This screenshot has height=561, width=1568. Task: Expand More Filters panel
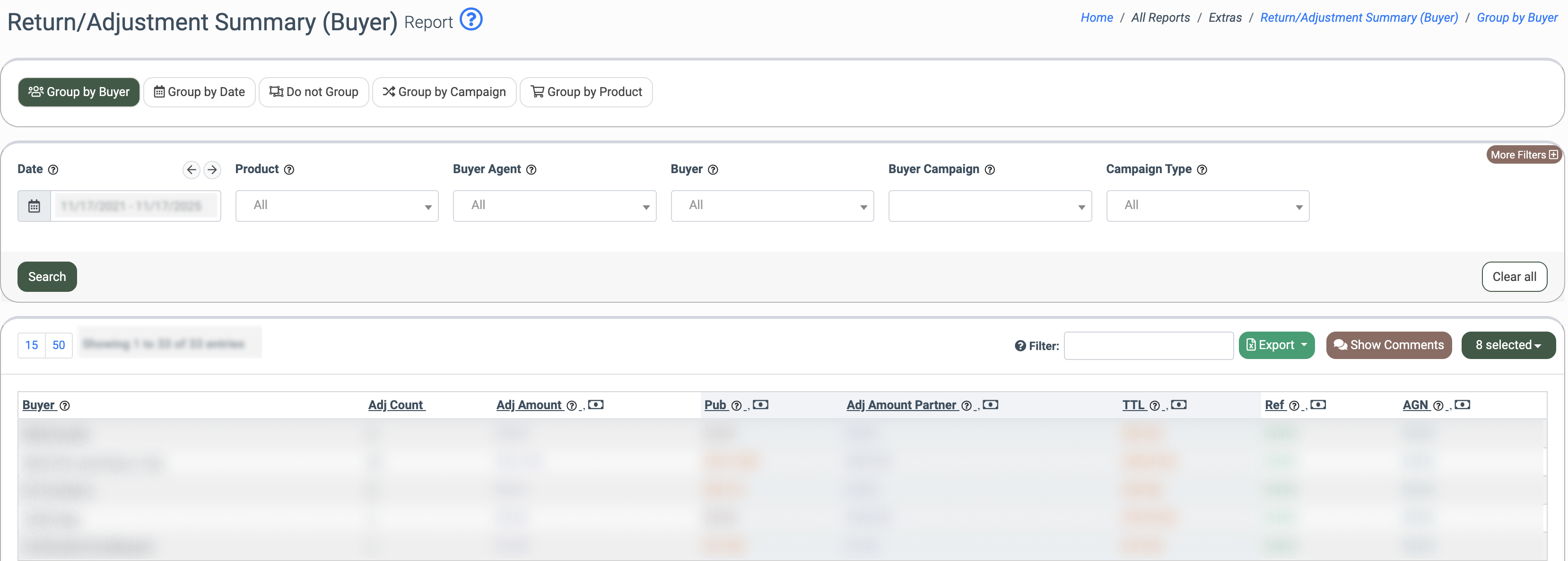(x=1524, y=155)
